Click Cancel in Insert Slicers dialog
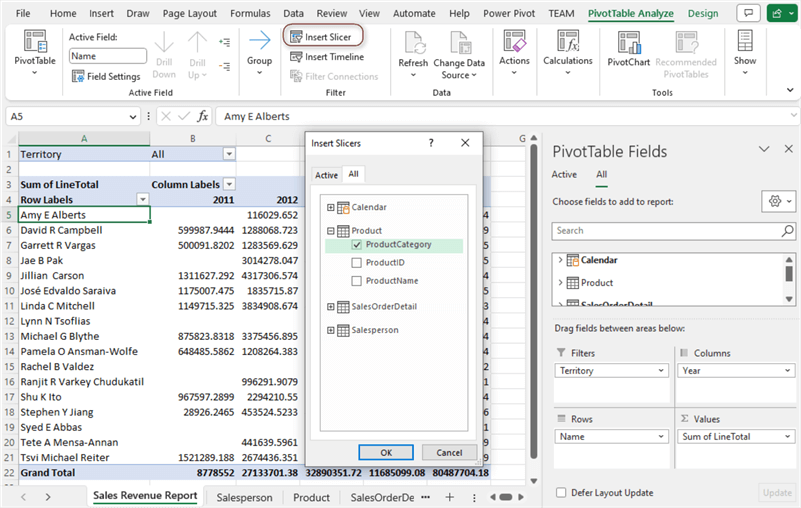Viewport: 801px width, 508px height. click(449, 452)
